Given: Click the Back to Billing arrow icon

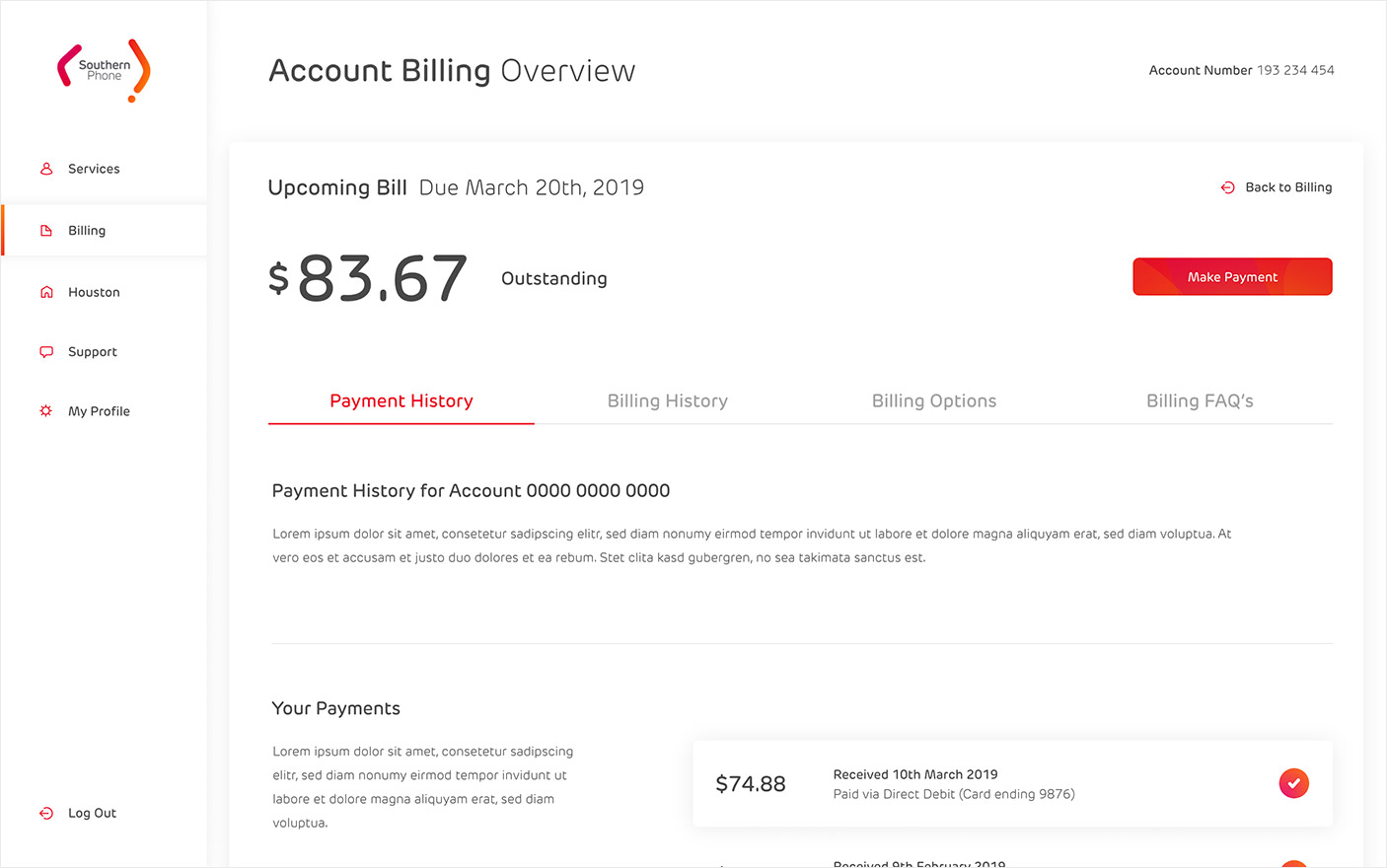Looking at the screenshot, I should (x=1228, y=187).
